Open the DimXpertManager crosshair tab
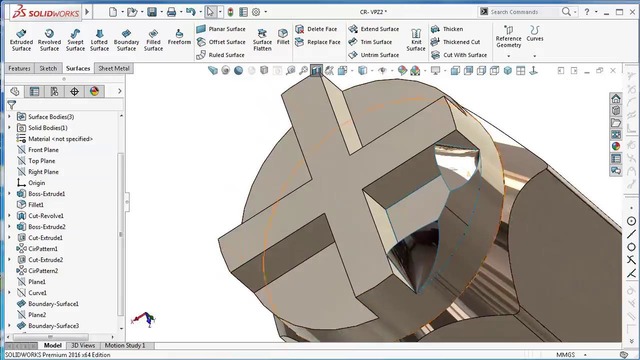Viewport: 640px width, 360px height. 74,91
